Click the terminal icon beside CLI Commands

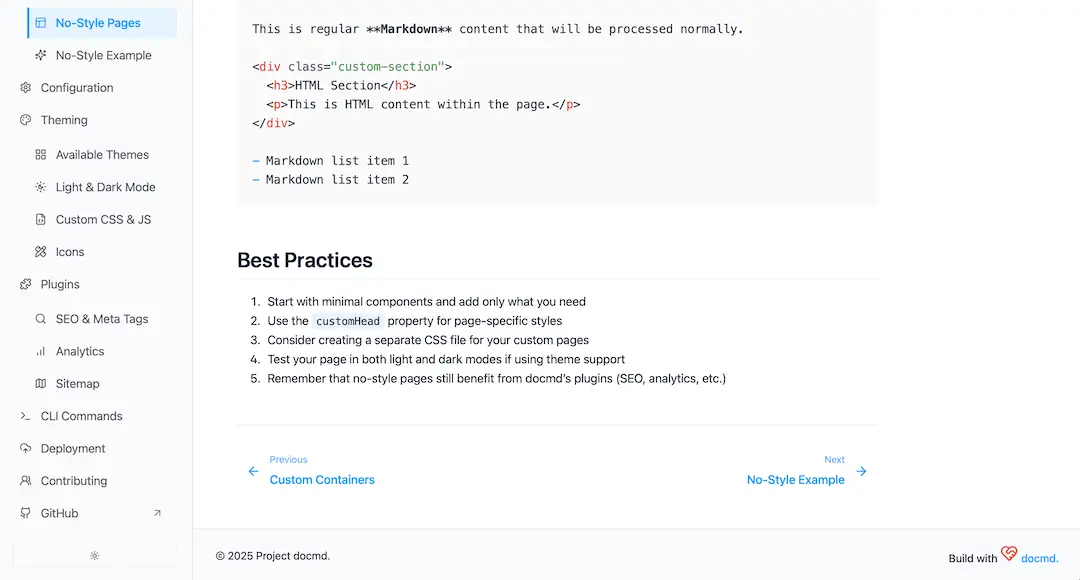25,415
